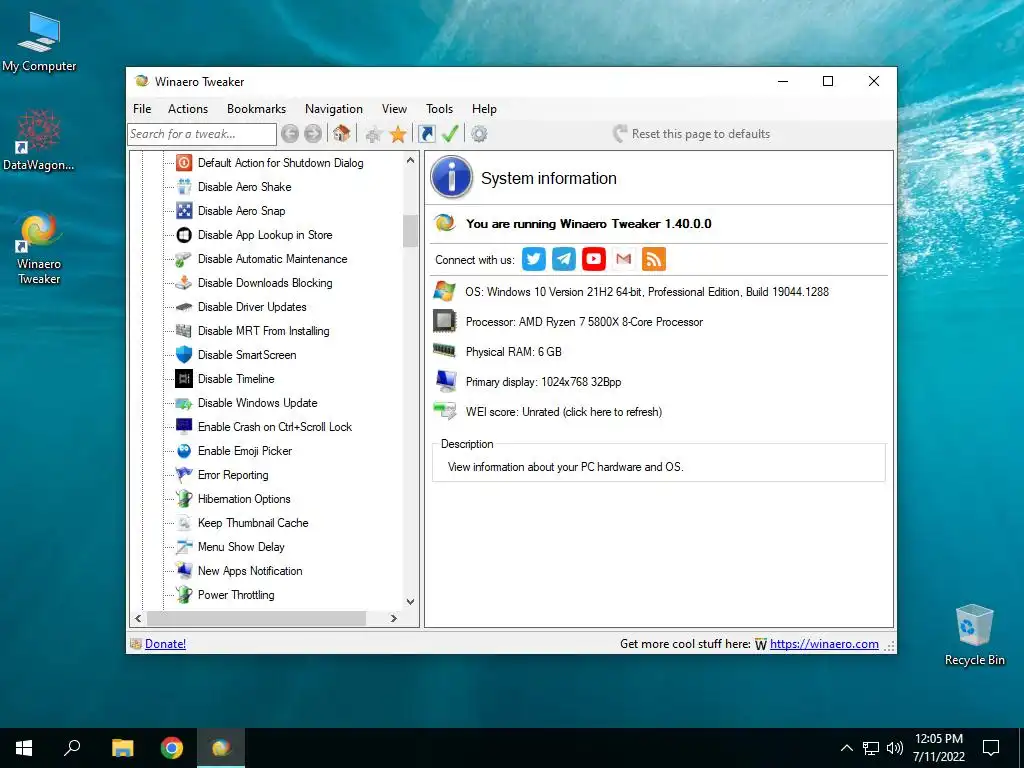Open the Navigation menu

click(x=334, y=109)
